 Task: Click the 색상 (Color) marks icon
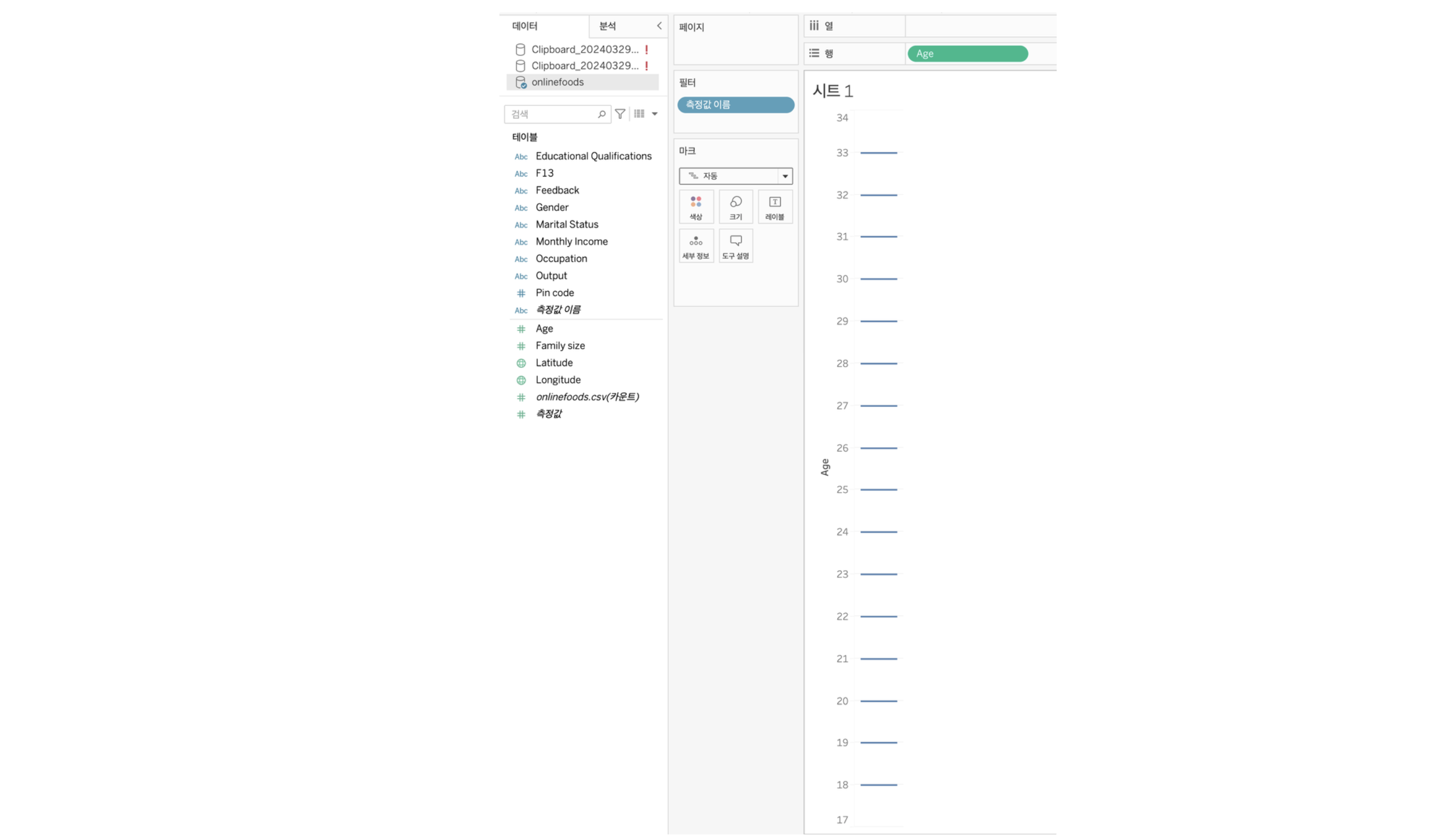696,207
